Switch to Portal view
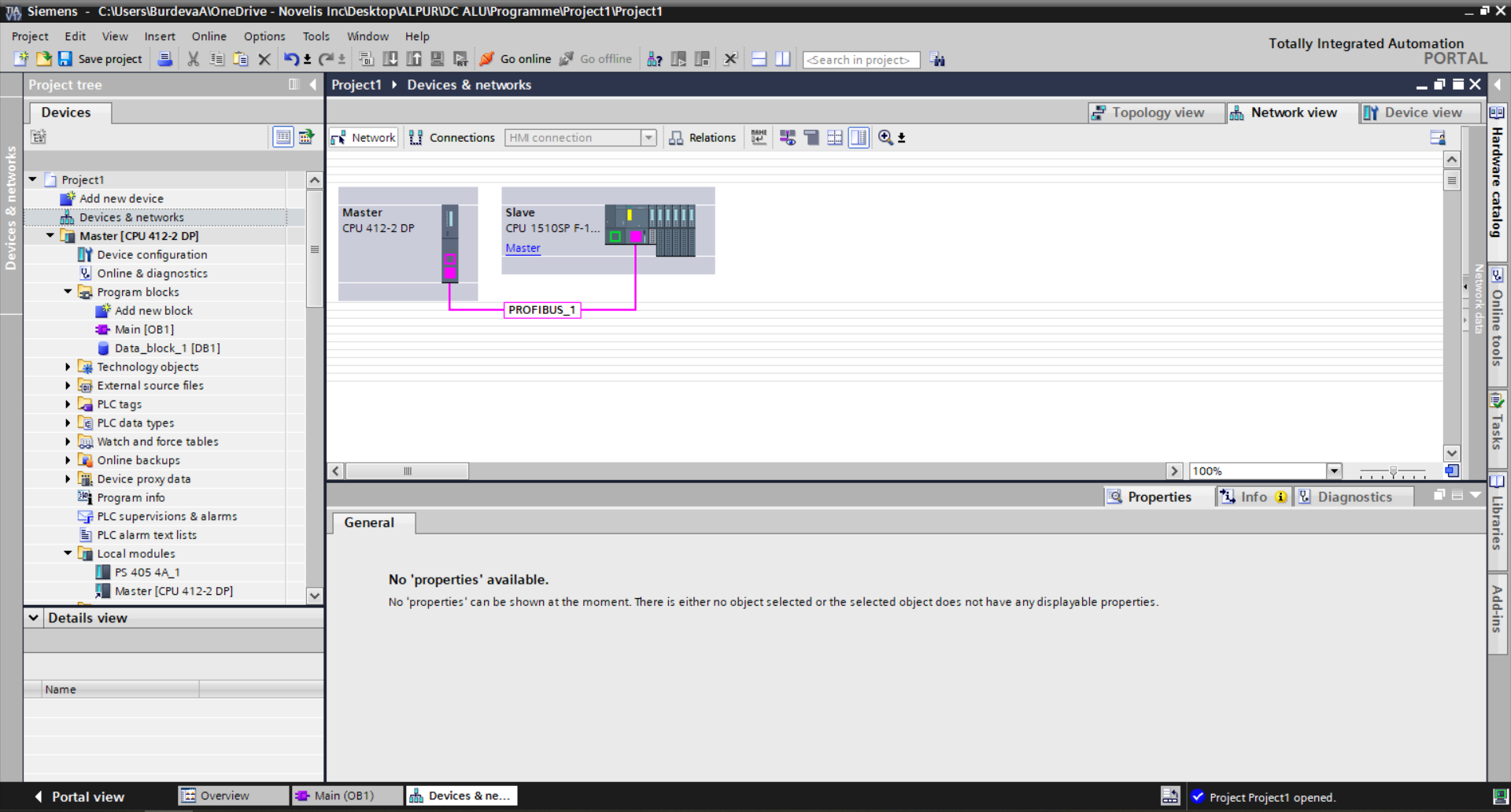Image resolution: width=1511 pixels, height=812 pixels. coord(79,796)
